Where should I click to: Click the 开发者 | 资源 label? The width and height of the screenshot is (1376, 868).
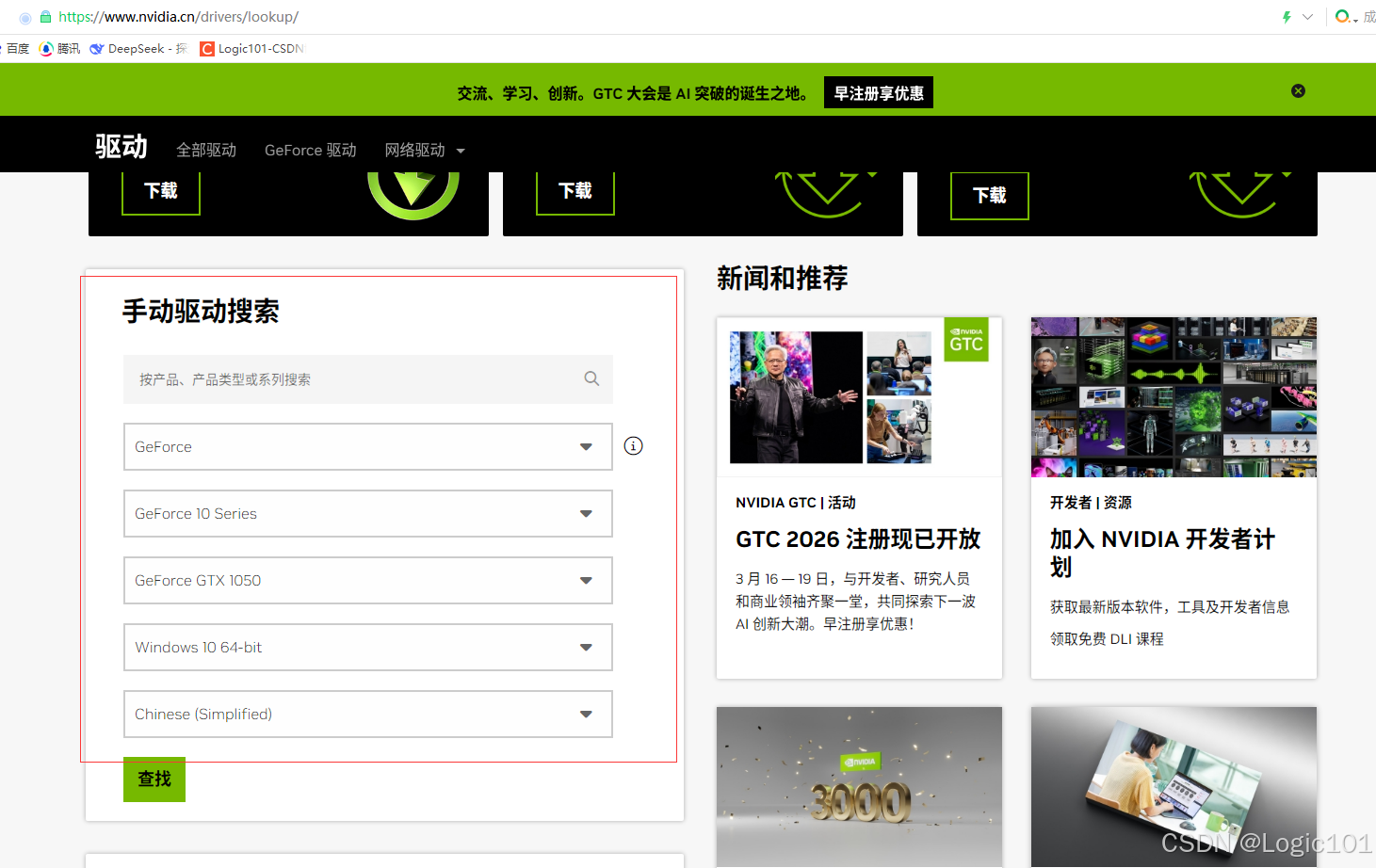click(1091, 503)
